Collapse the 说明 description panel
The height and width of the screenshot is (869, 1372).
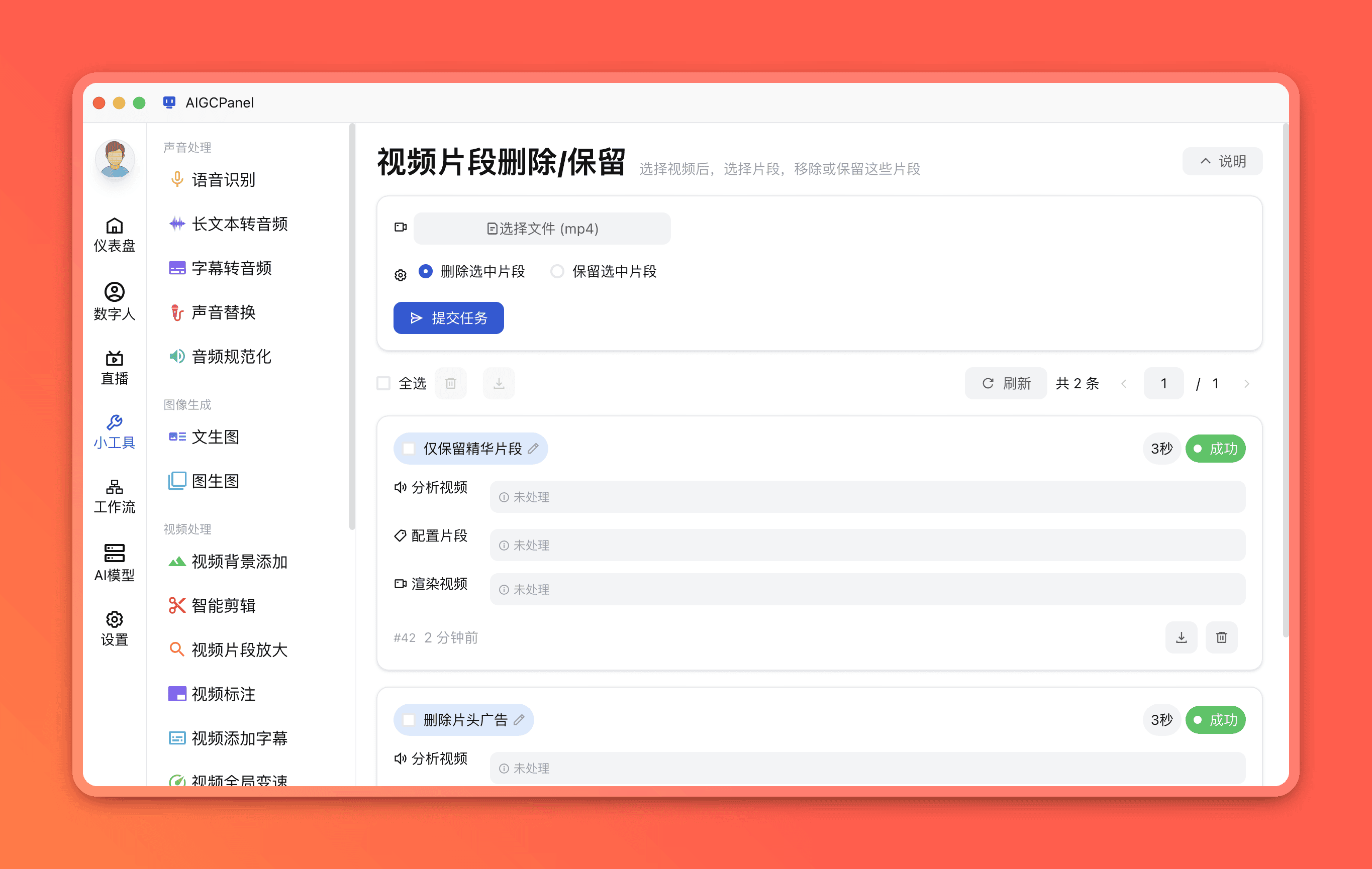pyautogui.click(x=1222, y=161)
